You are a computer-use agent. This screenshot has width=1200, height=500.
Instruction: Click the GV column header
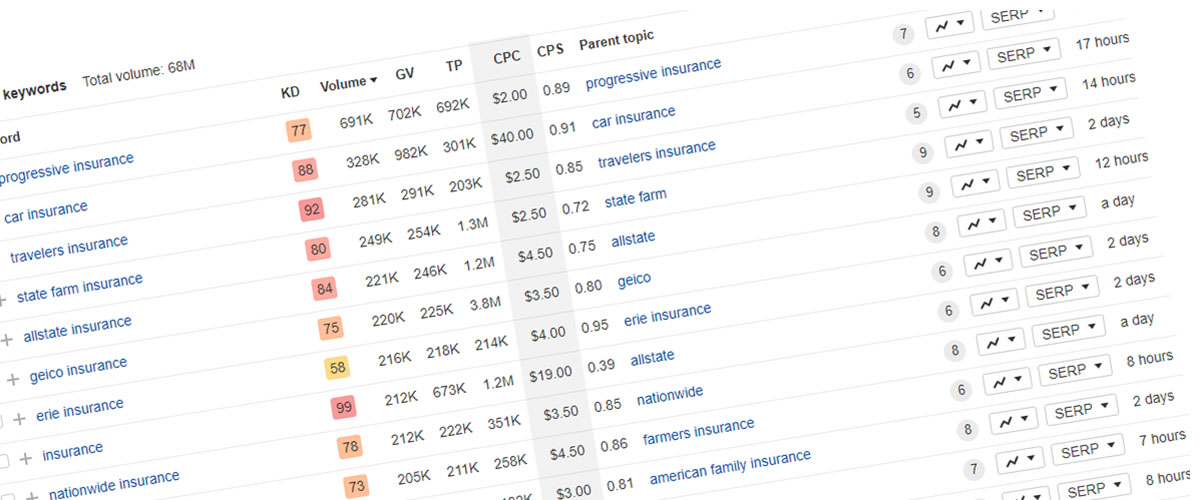(x=405, y=74)
